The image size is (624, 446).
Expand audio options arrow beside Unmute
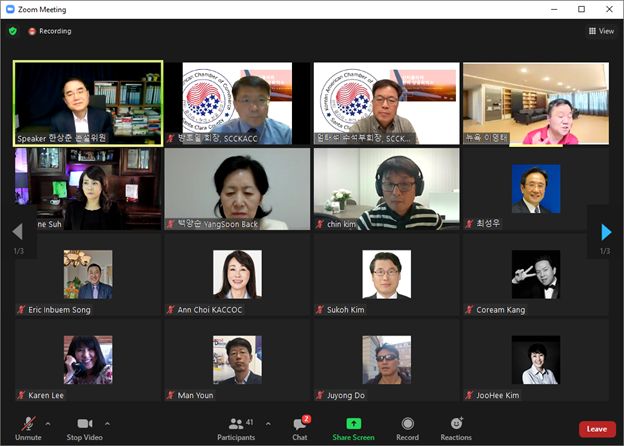49,424
